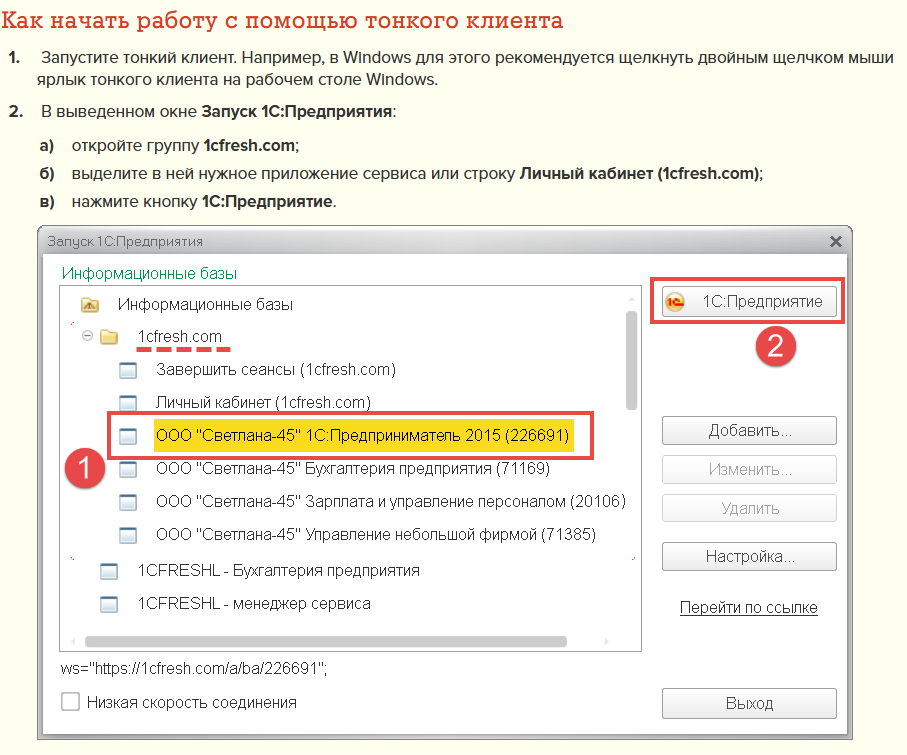Click icon beside 1С:Предприниматель 2015 entry
The width and height of the screenshot is (907, 755).
click(x=128, y=436)
